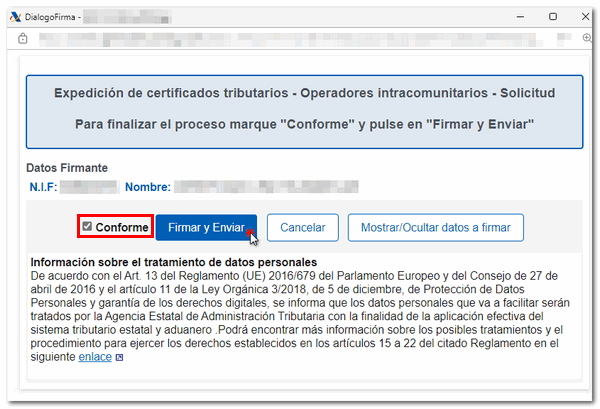Toggle Mostrar/Ocultar datos a firmar

click(436, 228)
